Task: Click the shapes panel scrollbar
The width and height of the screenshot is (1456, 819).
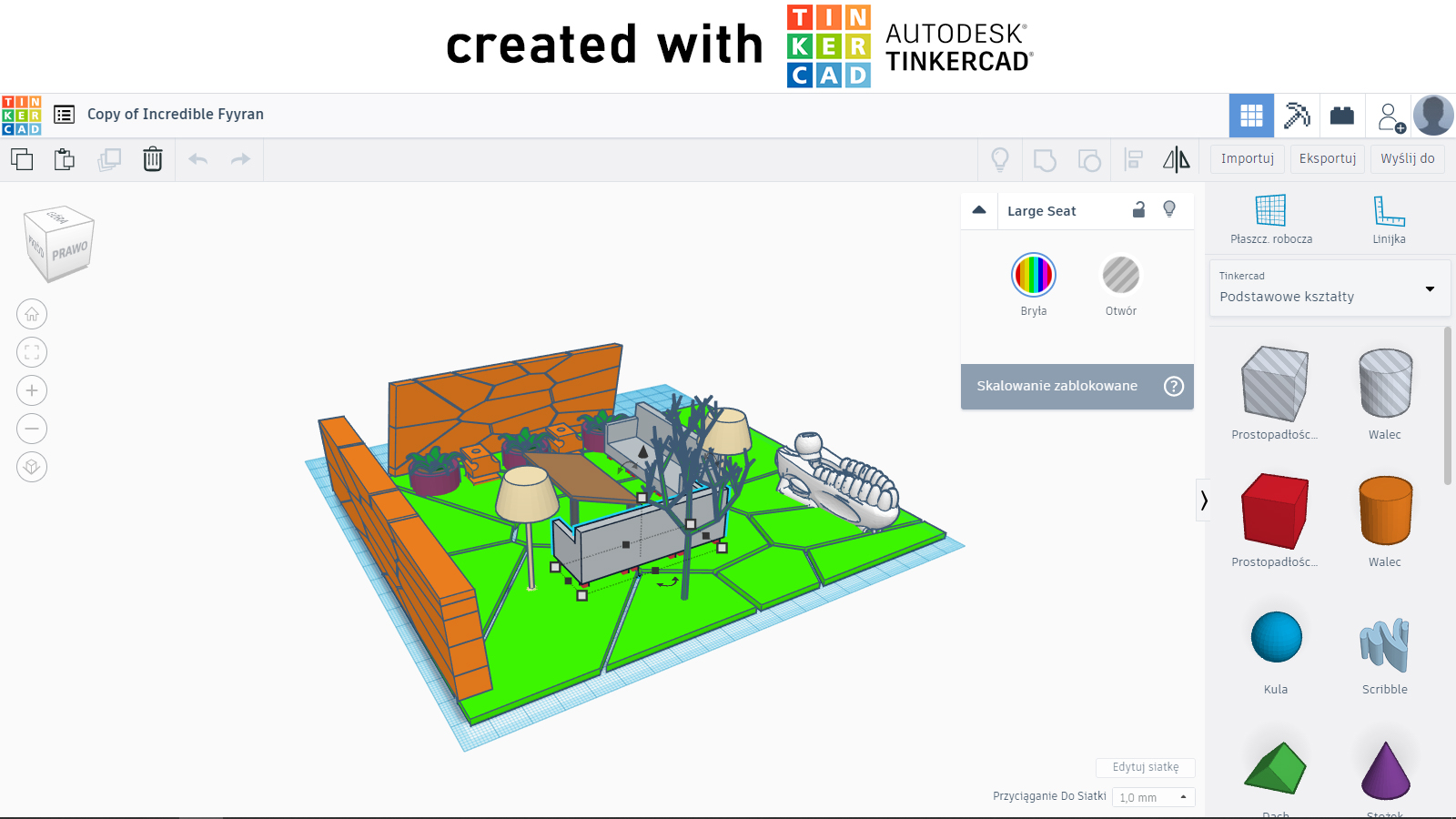Action: pyautogui.click(x=1448, y=407)
